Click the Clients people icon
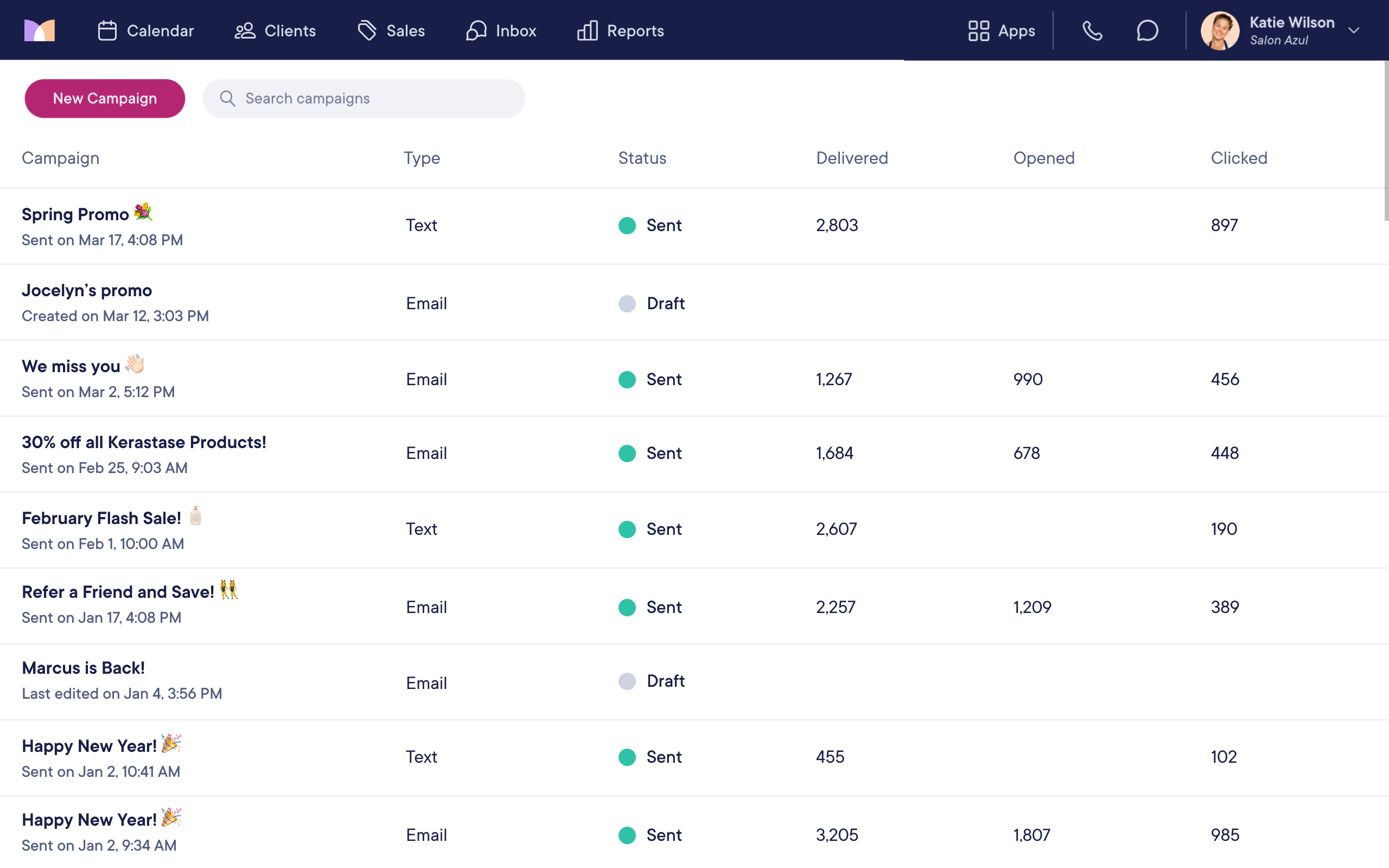1389x868 pixels. (x=245, y=30)
